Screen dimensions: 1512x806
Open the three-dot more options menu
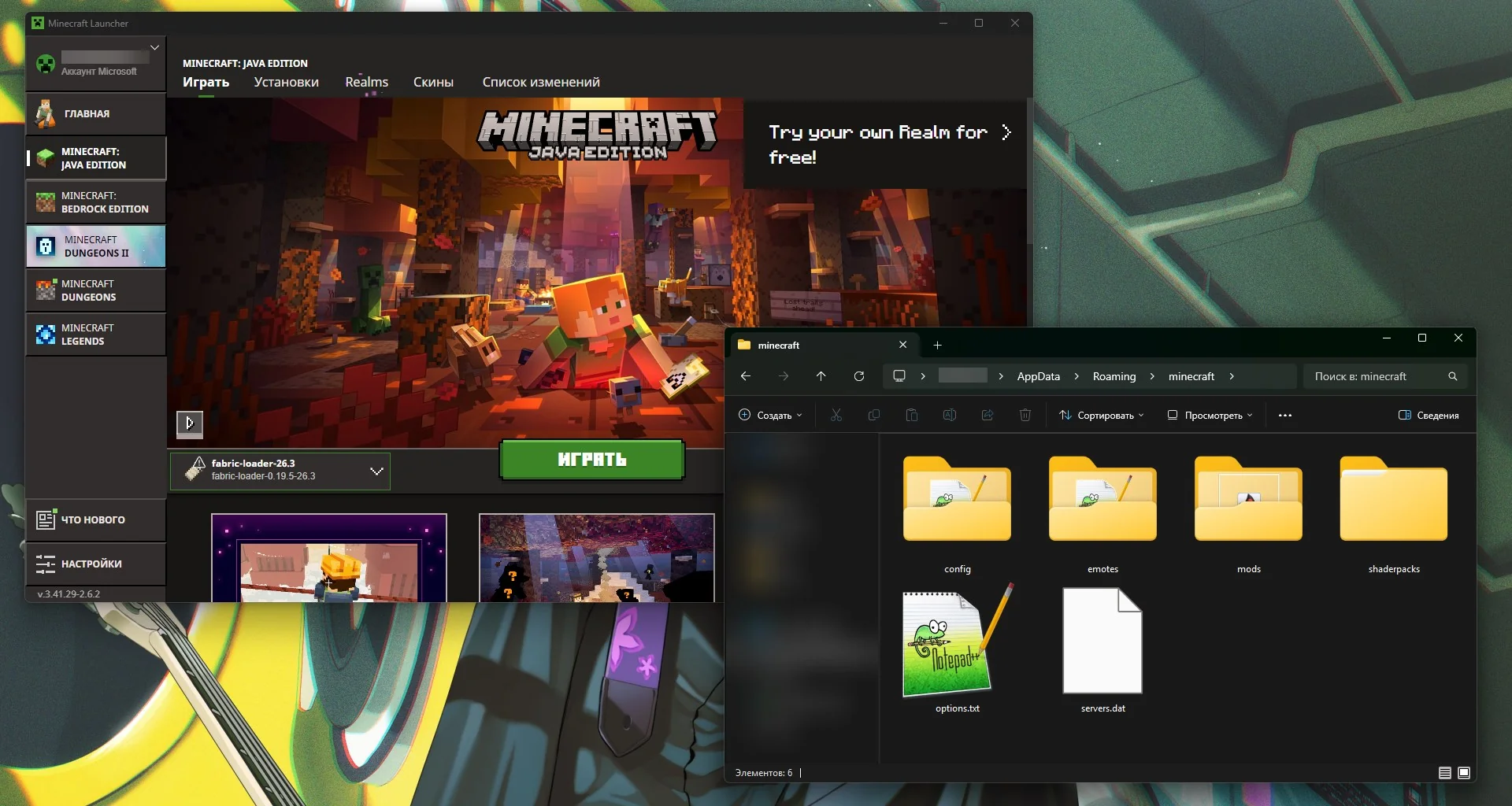click(1285, 415)
